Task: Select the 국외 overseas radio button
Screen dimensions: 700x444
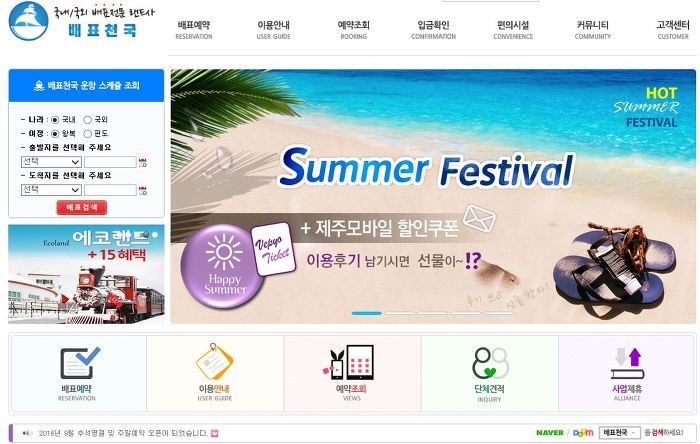Action: click(x=88, y=120)
